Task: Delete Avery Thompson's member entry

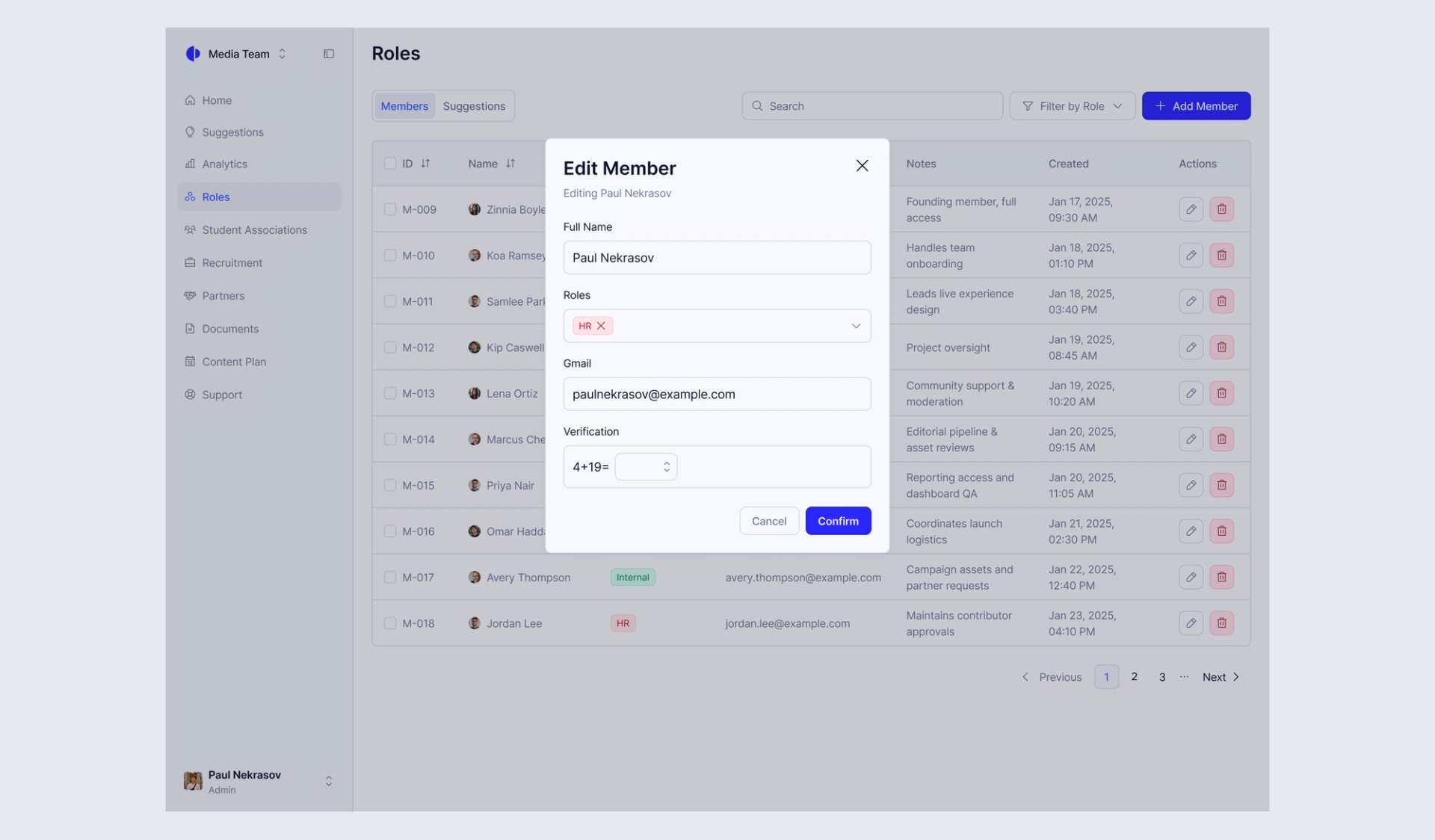Action: [1221, 577]
